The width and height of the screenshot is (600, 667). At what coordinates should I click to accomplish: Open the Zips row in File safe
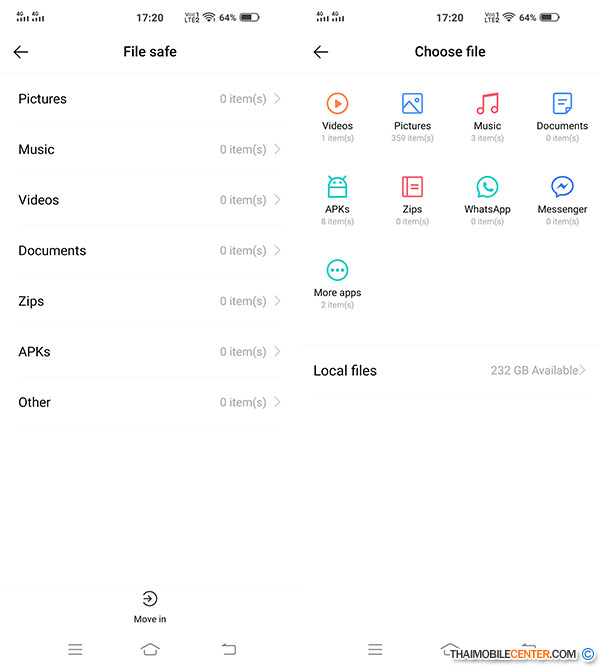149,301
